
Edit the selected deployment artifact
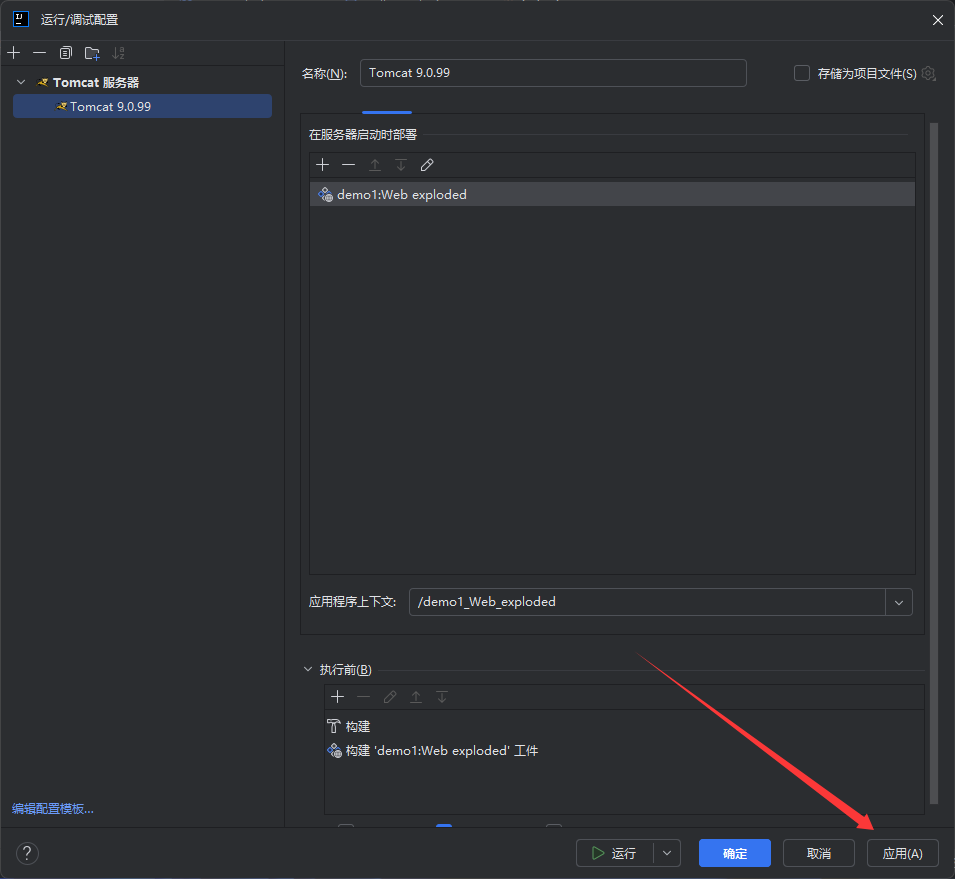427,165
